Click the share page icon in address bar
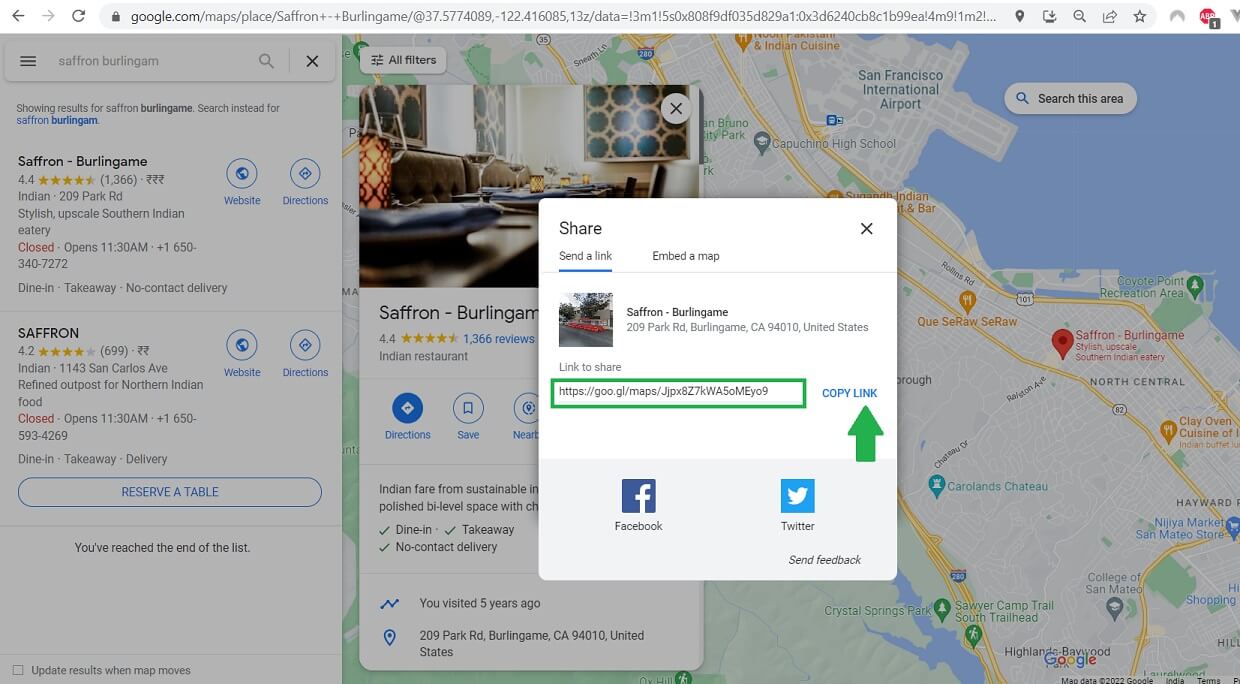Image resolution: width=1240 pixels, height=684 pixels. tap(1109, 16)
